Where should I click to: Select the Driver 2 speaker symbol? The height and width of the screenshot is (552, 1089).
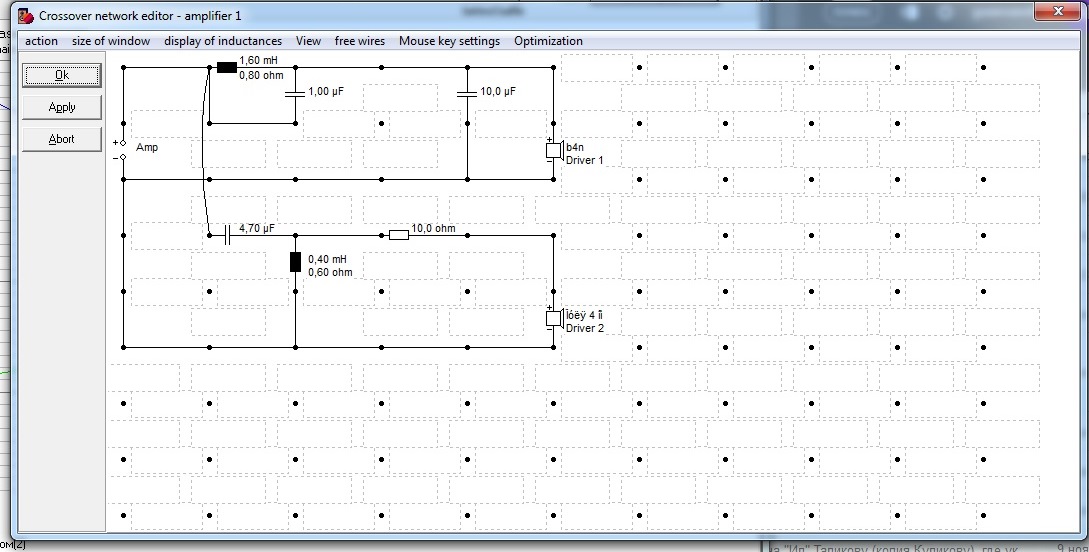pyautogui.click(x=553, y=318)
